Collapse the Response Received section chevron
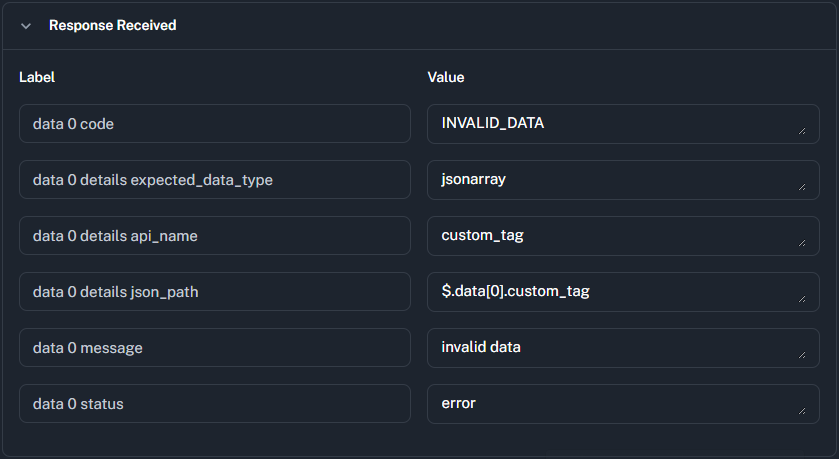 pyautogui.click(x=26, y=25)
